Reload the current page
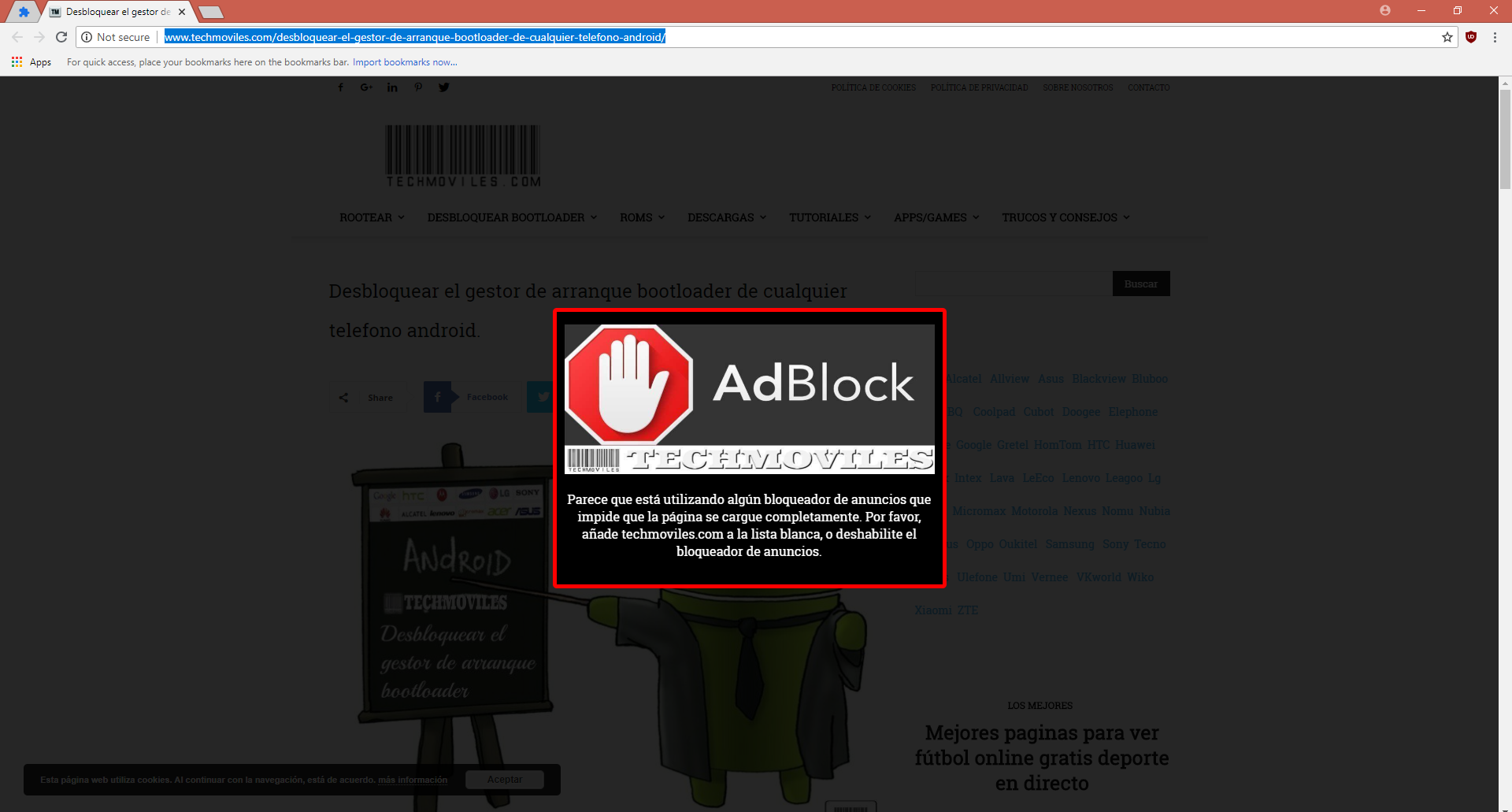Screen dimensions: 1512x812 click(61, 36)
